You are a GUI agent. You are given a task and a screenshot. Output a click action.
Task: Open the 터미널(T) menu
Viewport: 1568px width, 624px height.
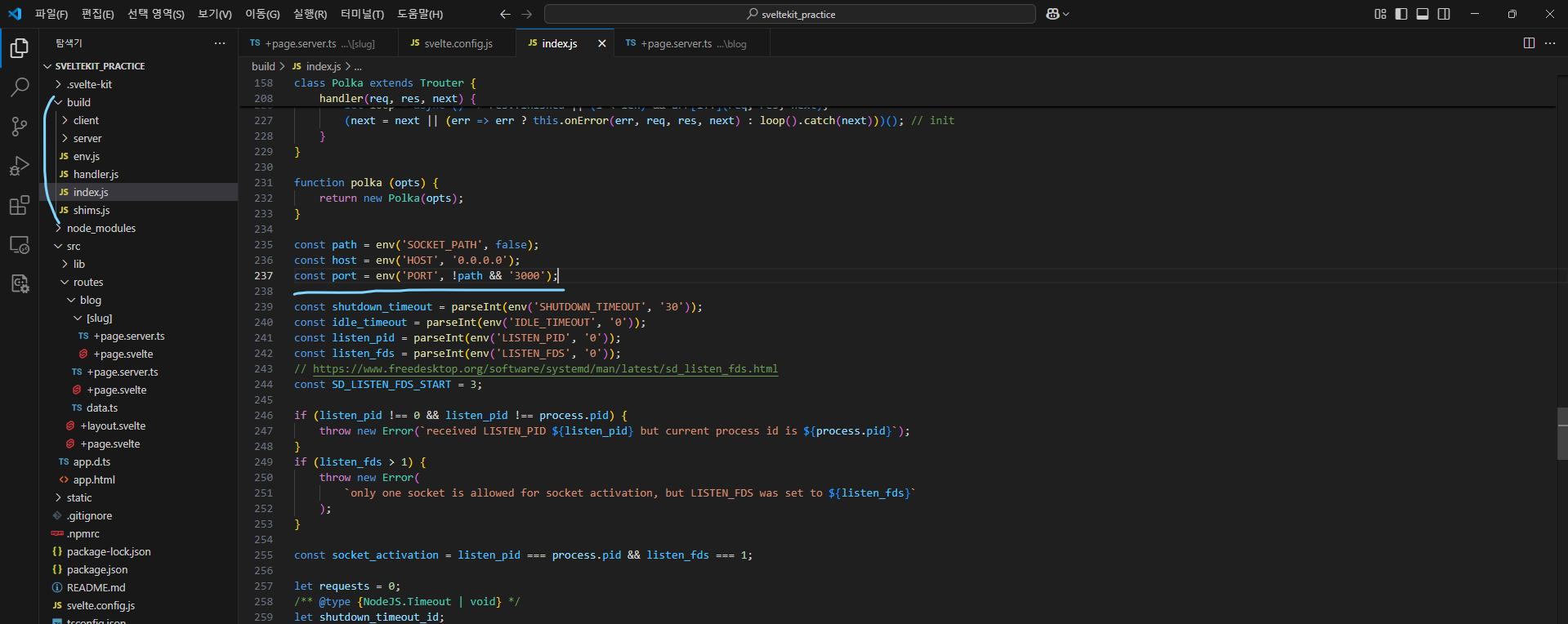click(x=362, y=14)
